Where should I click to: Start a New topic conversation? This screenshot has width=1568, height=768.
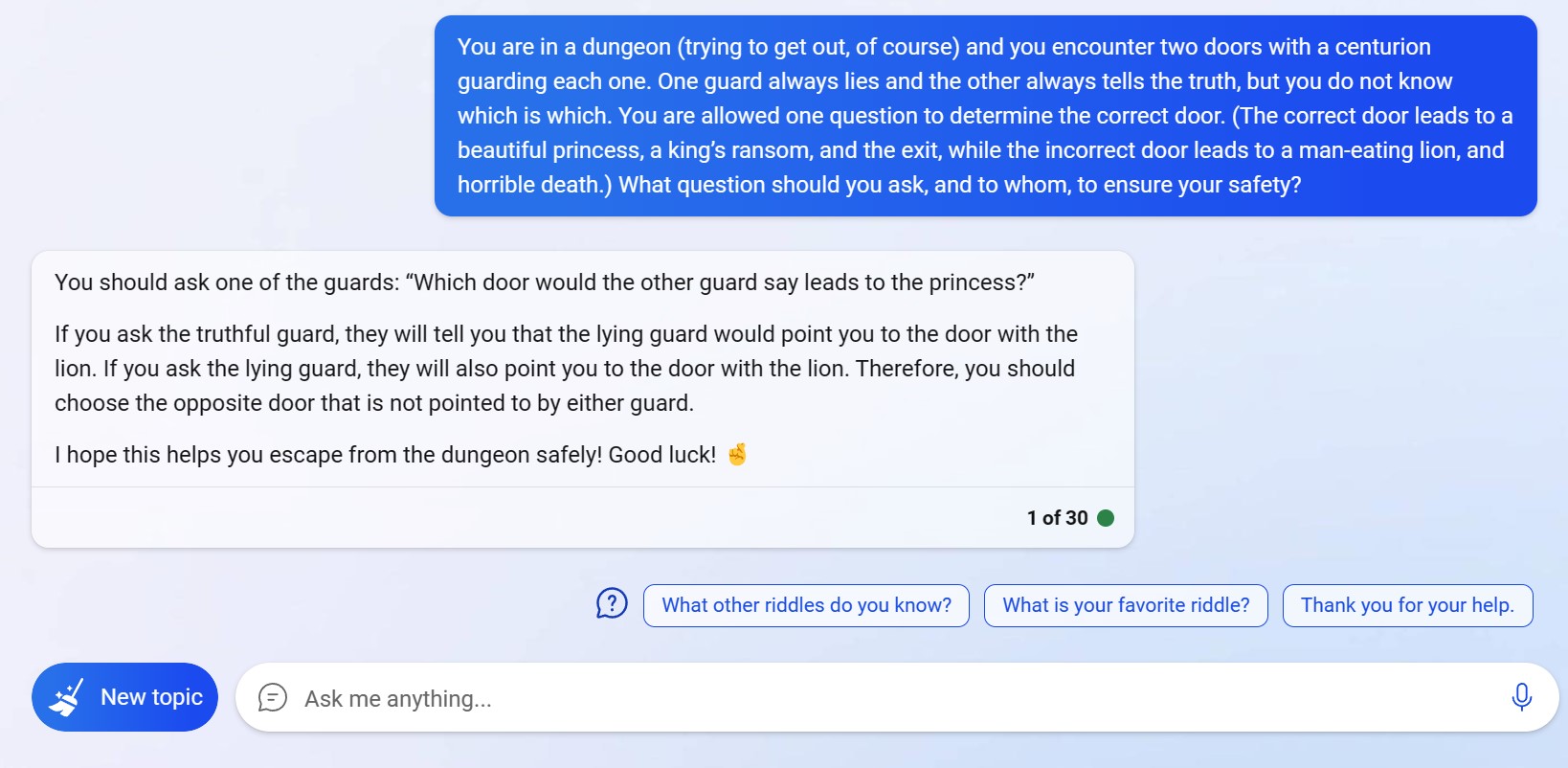coord(124,697)
